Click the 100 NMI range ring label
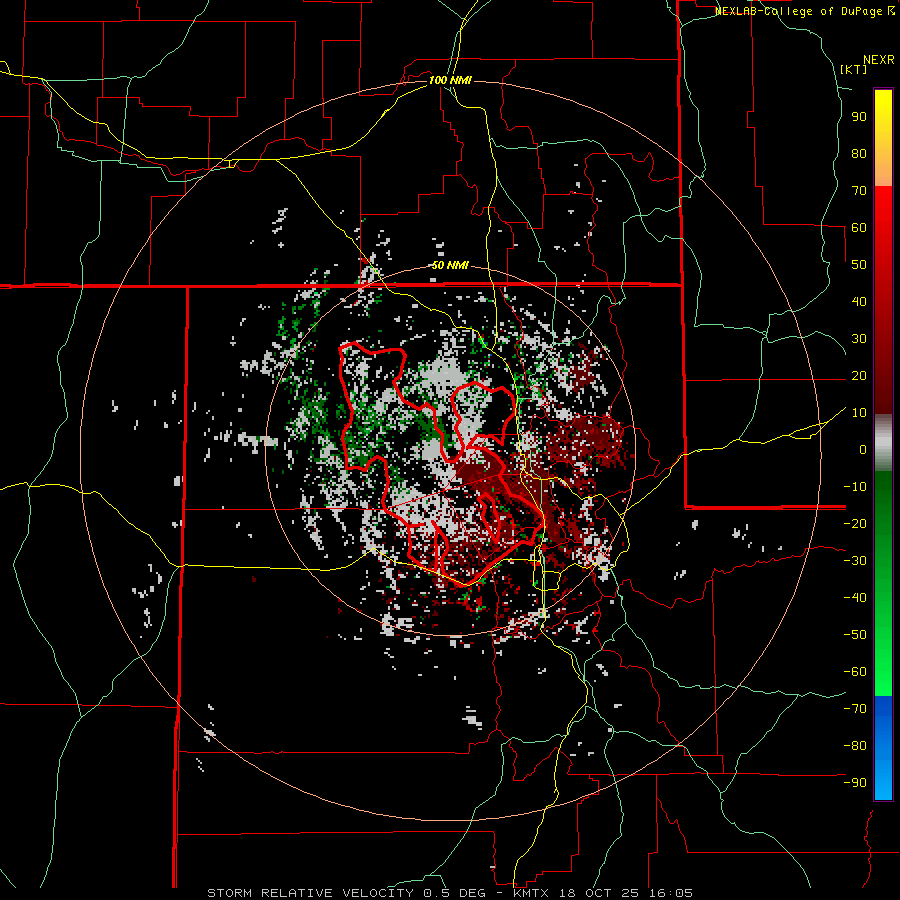 tap(450, 80)
